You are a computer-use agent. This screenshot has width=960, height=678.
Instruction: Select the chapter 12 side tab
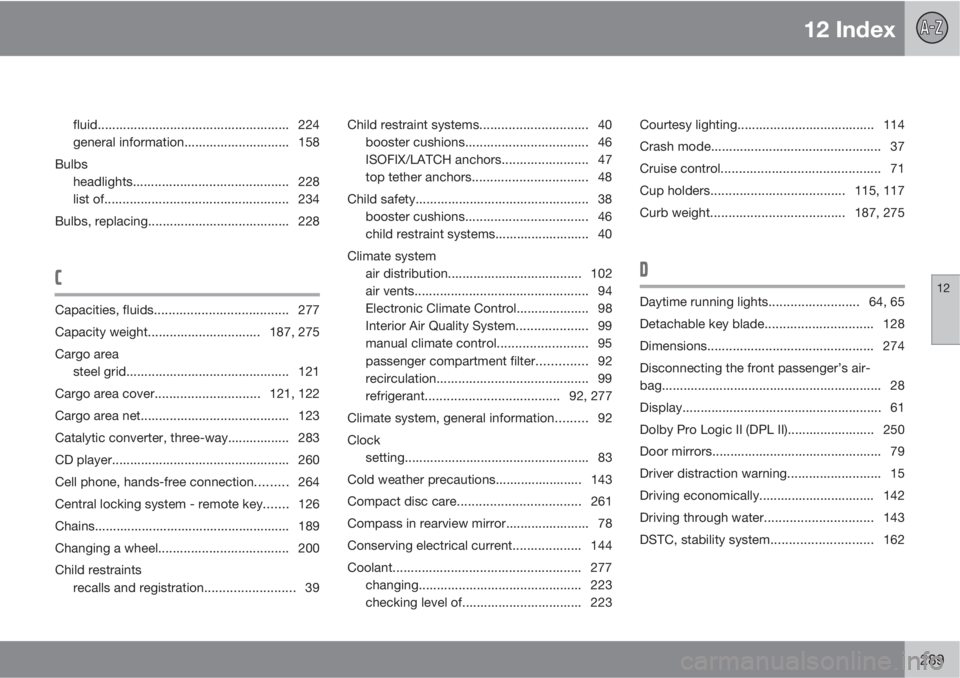pyautogui.click(x=945, y=310)
